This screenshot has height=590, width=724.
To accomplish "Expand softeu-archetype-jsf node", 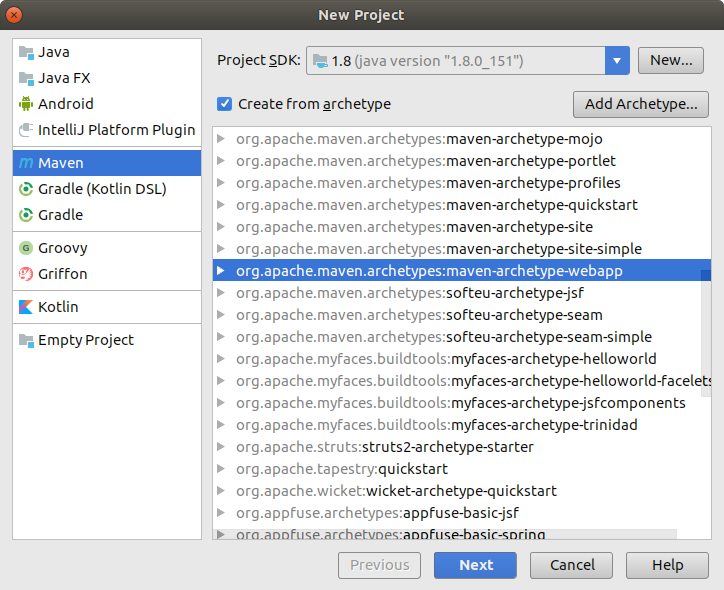I will pos(221,293).
